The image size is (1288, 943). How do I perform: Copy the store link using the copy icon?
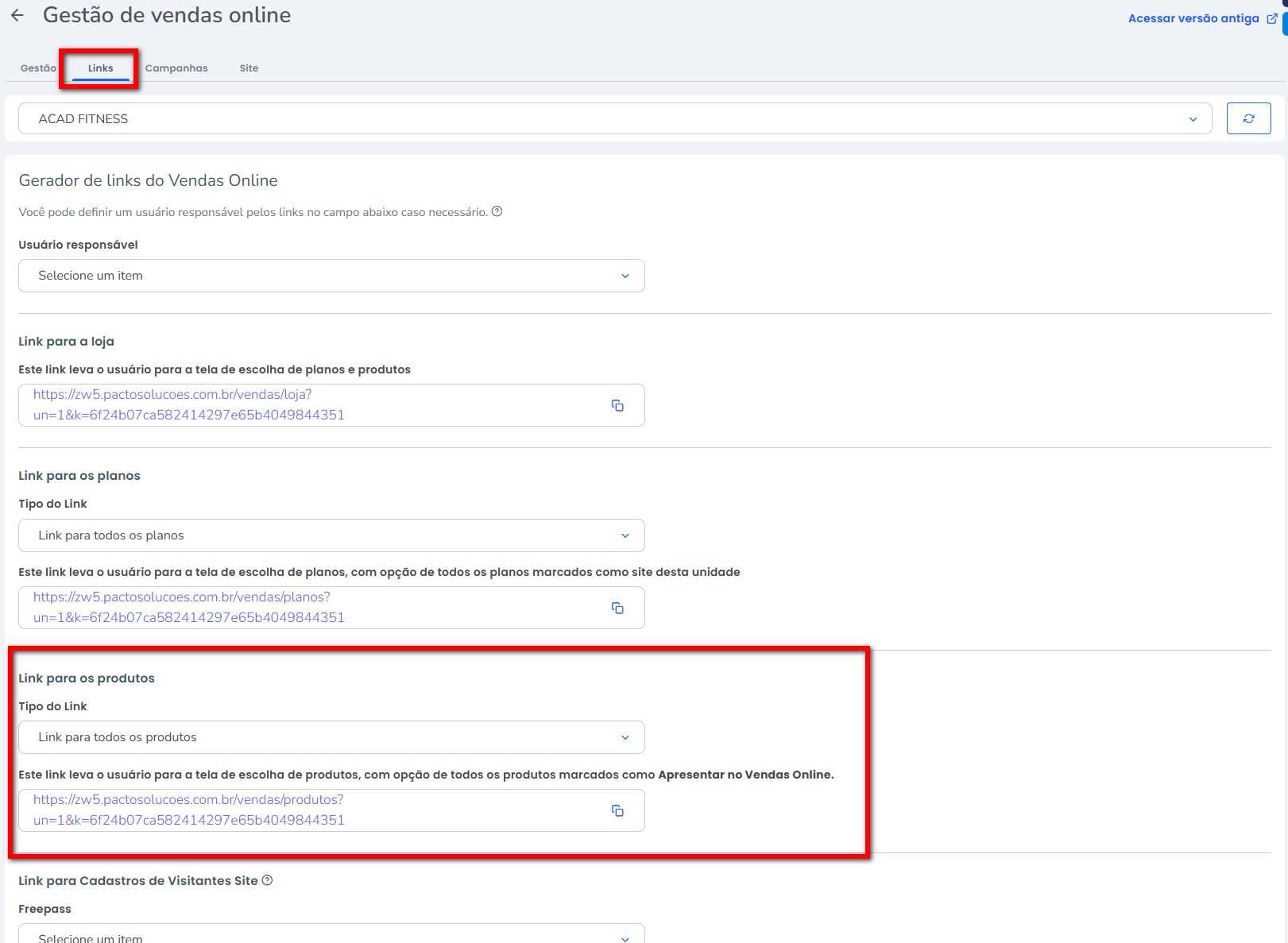[617, 405]
